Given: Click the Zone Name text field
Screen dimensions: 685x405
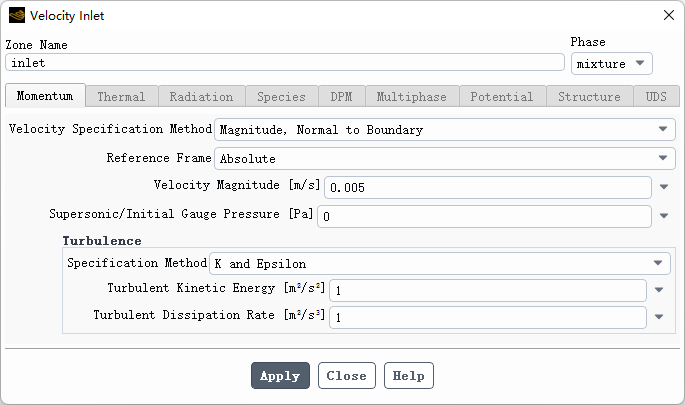Looking at the screenshot, I should click(285, 62).
